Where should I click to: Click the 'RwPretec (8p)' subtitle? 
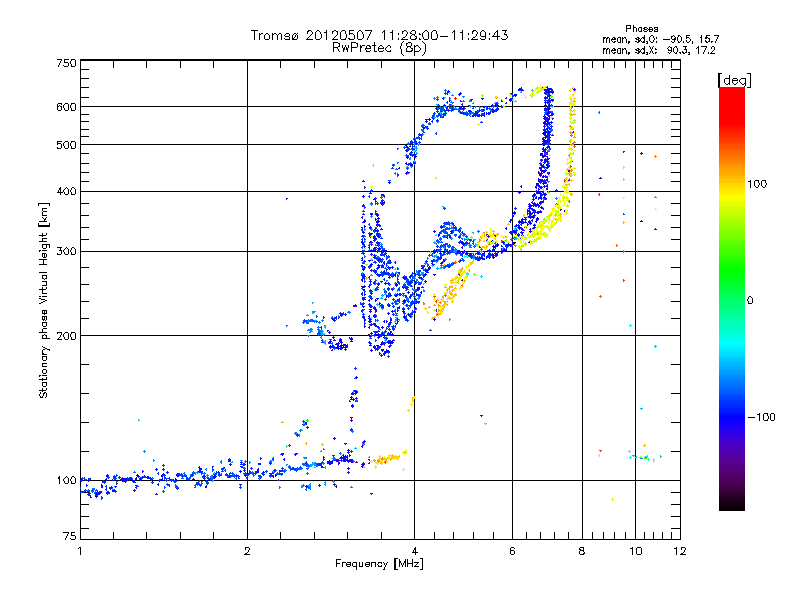[379, 48]
